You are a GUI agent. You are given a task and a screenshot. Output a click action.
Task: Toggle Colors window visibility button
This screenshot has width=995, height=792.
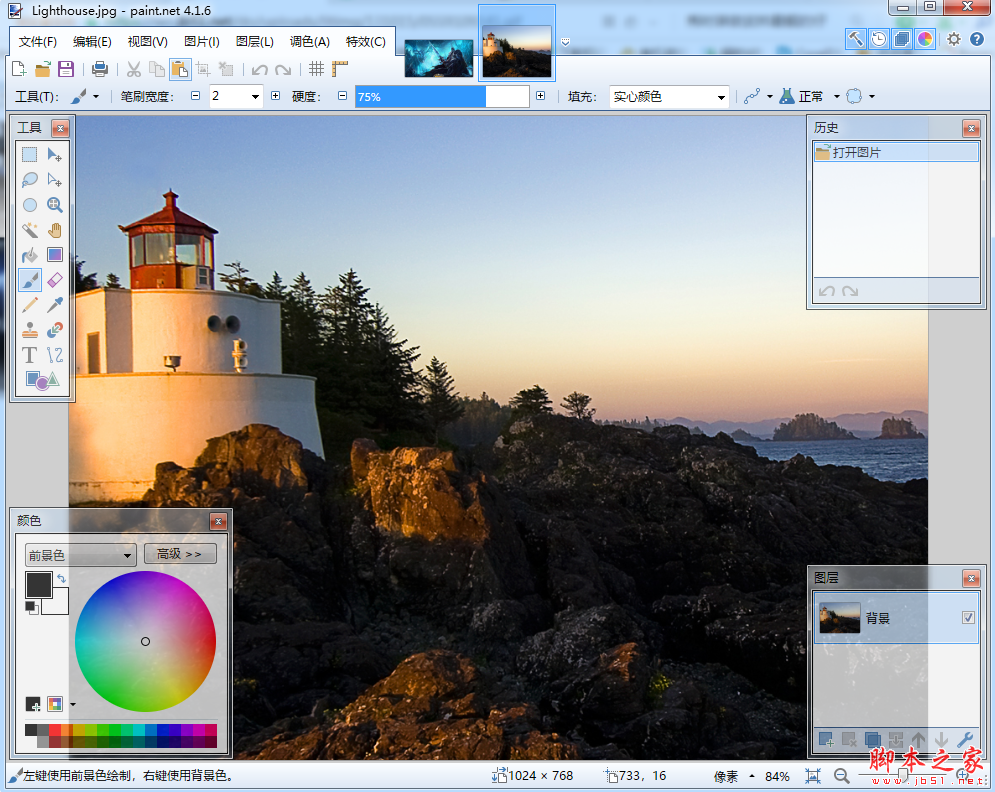(x=925, y=39)
